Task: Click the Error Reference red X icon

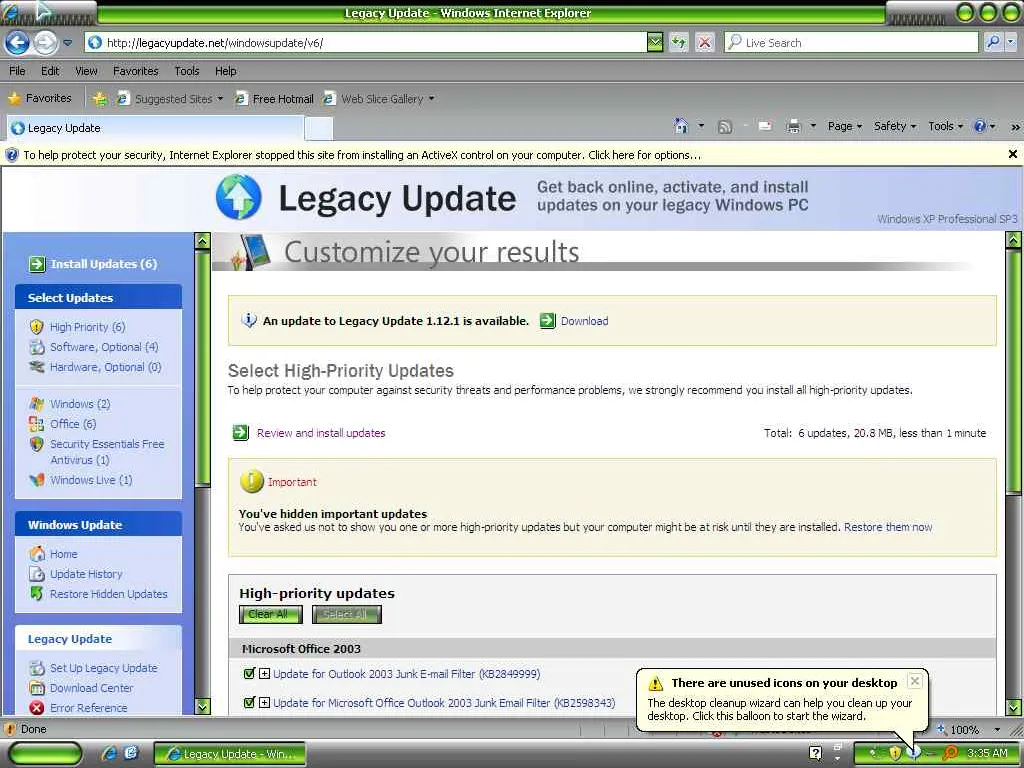Action: pos(37,708)
